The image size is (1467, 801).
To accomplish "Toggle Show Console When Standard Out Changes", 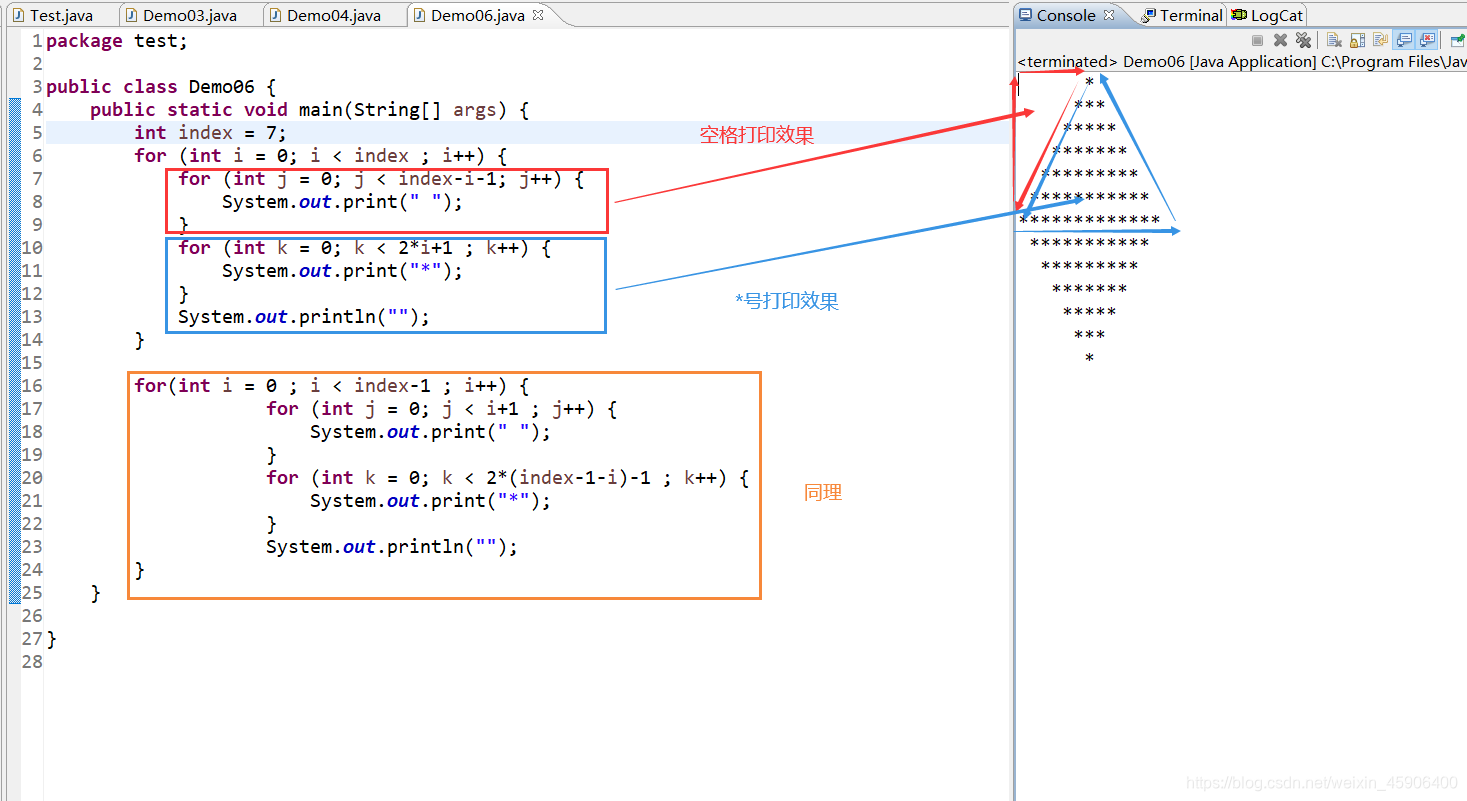I will coord(1403,40).
